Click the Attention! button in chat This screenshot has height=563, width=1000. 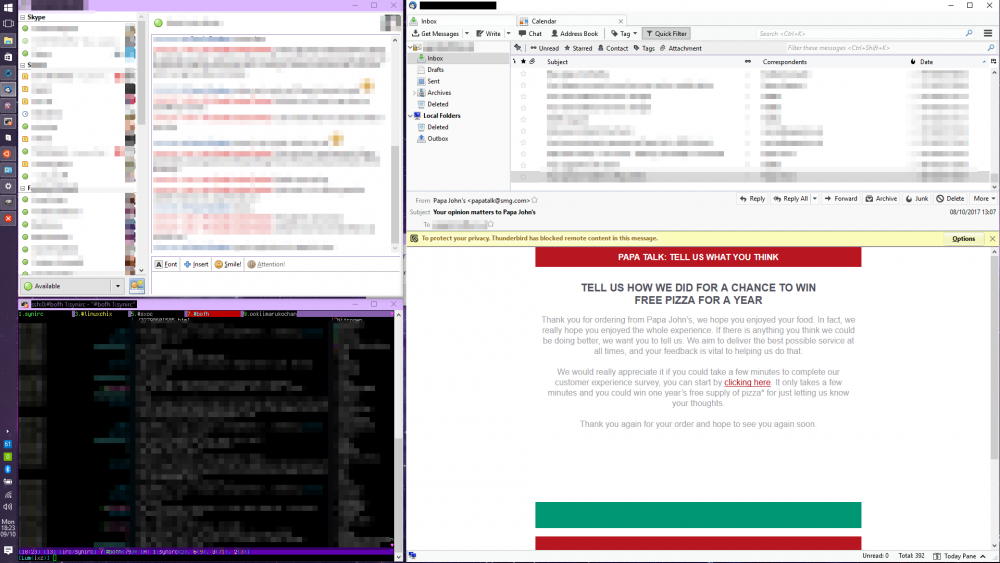[x=266, y=264]
